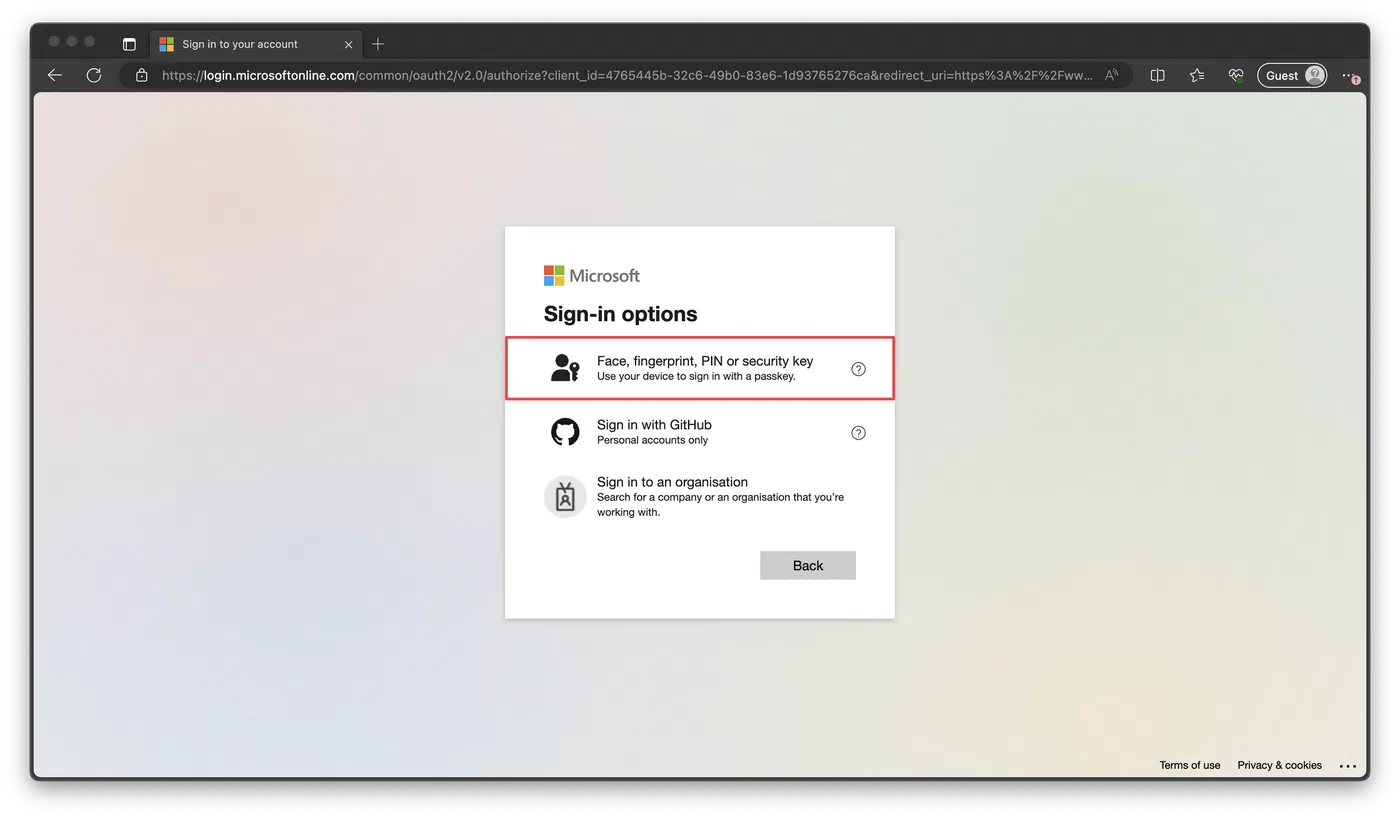This screenshot has width=1400, height=818.
Task: Click the login.microsoftonline.com address bar
Action: click(x=628, y=75)
